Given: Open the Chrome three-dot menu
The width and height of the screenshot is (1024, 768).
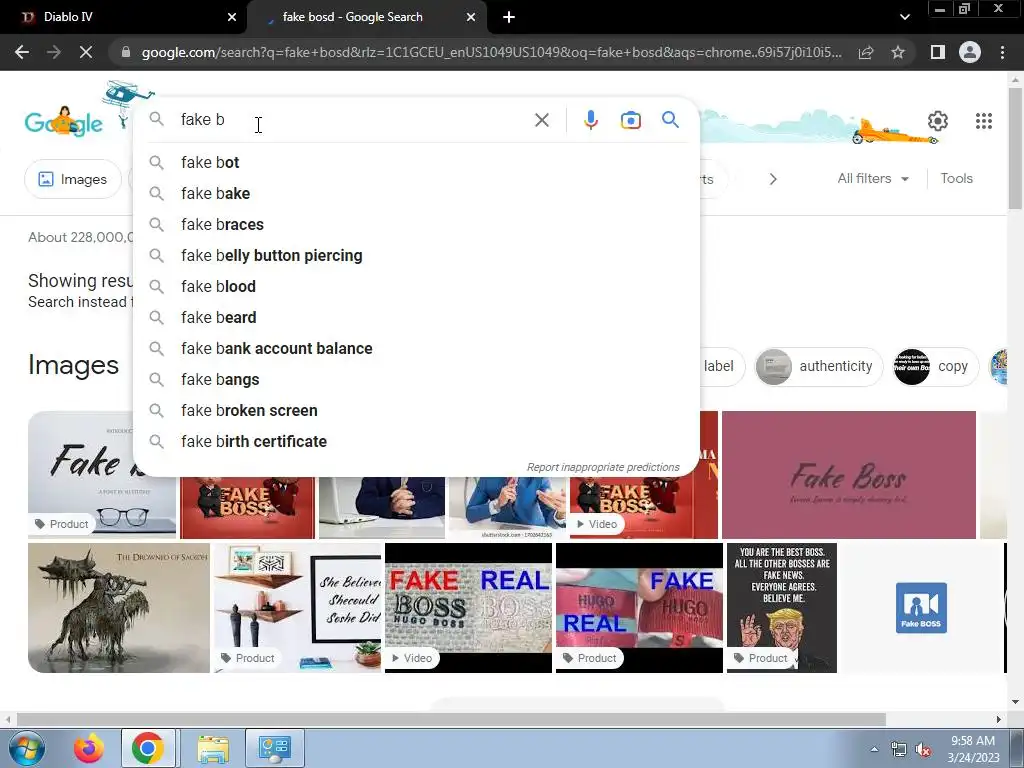Looking at the screenshot, I should click(x=1002, y=52).
